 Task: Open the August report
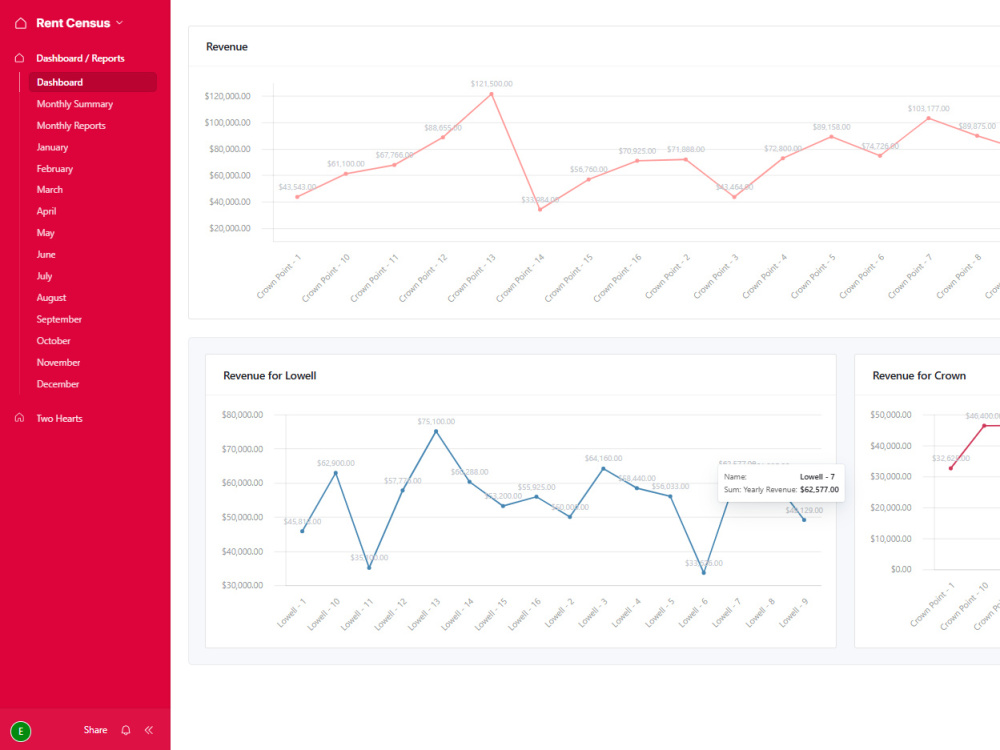click(51, 298)
